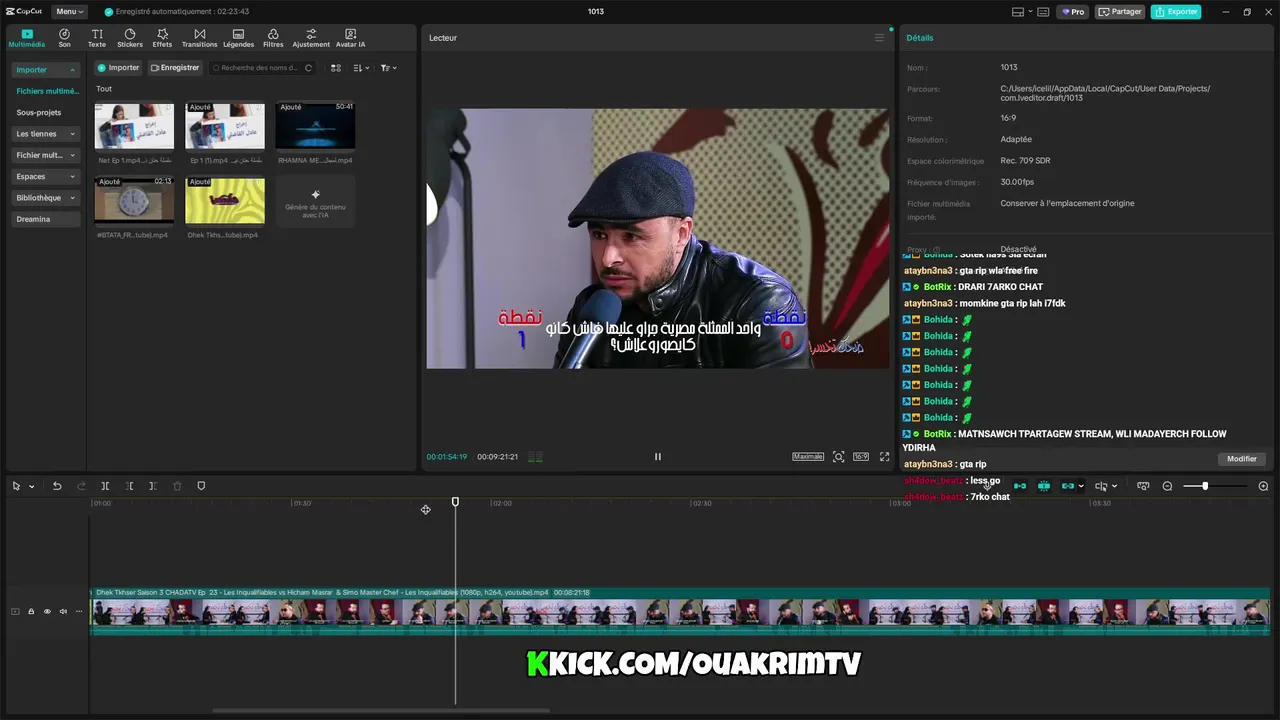Open the Multimédia tab
1280x720 pixels.
[27, 38]
